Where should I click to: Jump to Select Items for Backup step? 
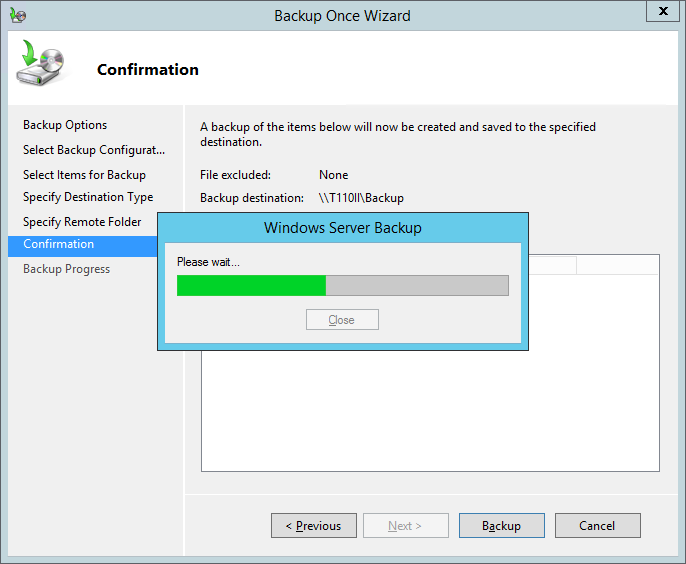point(84,175)
